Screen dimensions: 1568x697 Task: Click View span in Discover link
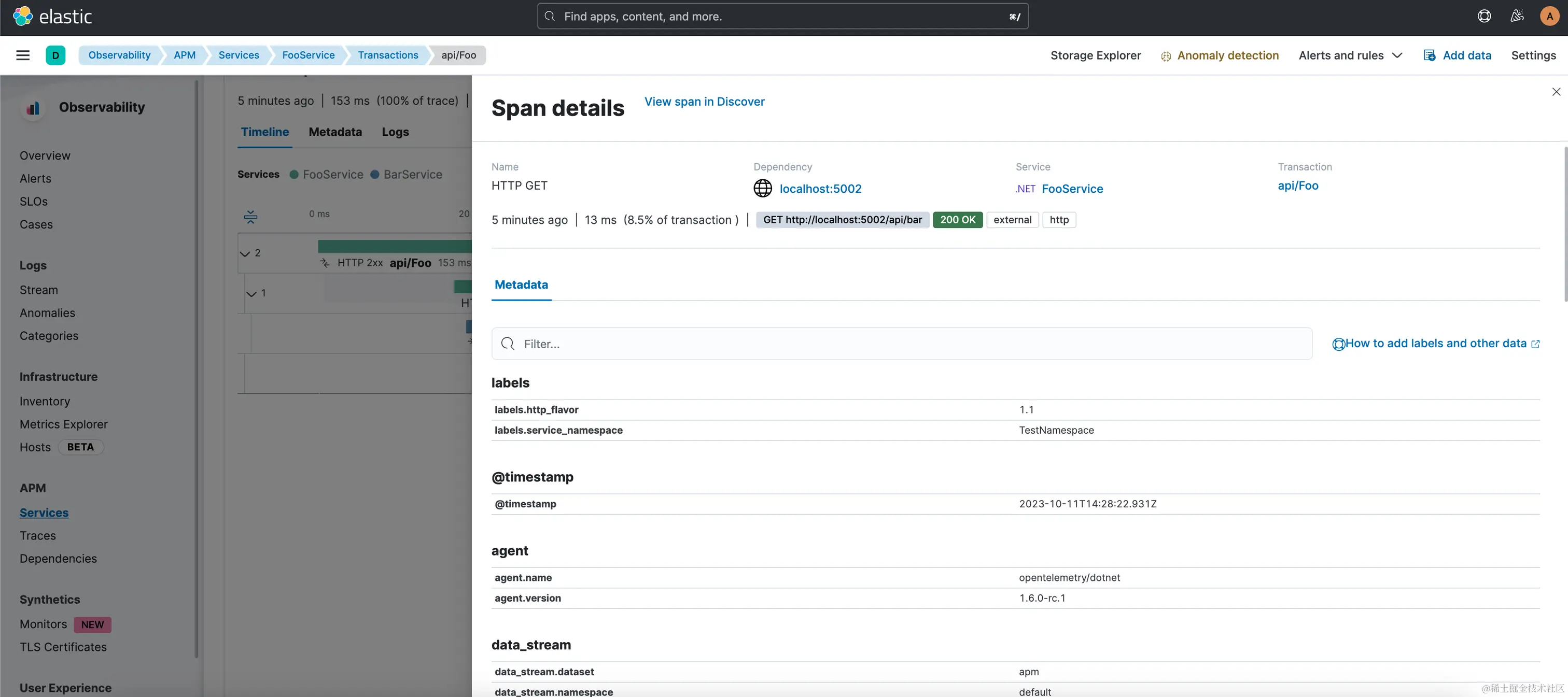(x=704, y=102)
